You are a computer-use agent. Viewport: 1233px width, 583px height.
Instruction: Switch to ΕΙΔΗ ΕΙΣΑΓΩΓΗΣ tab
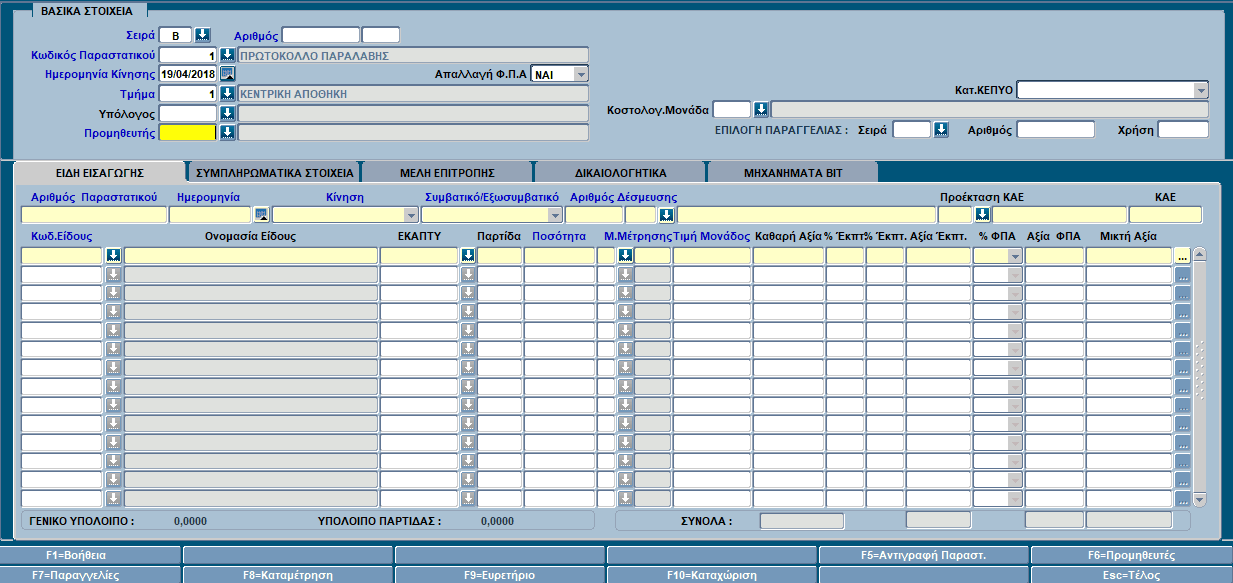98,172
